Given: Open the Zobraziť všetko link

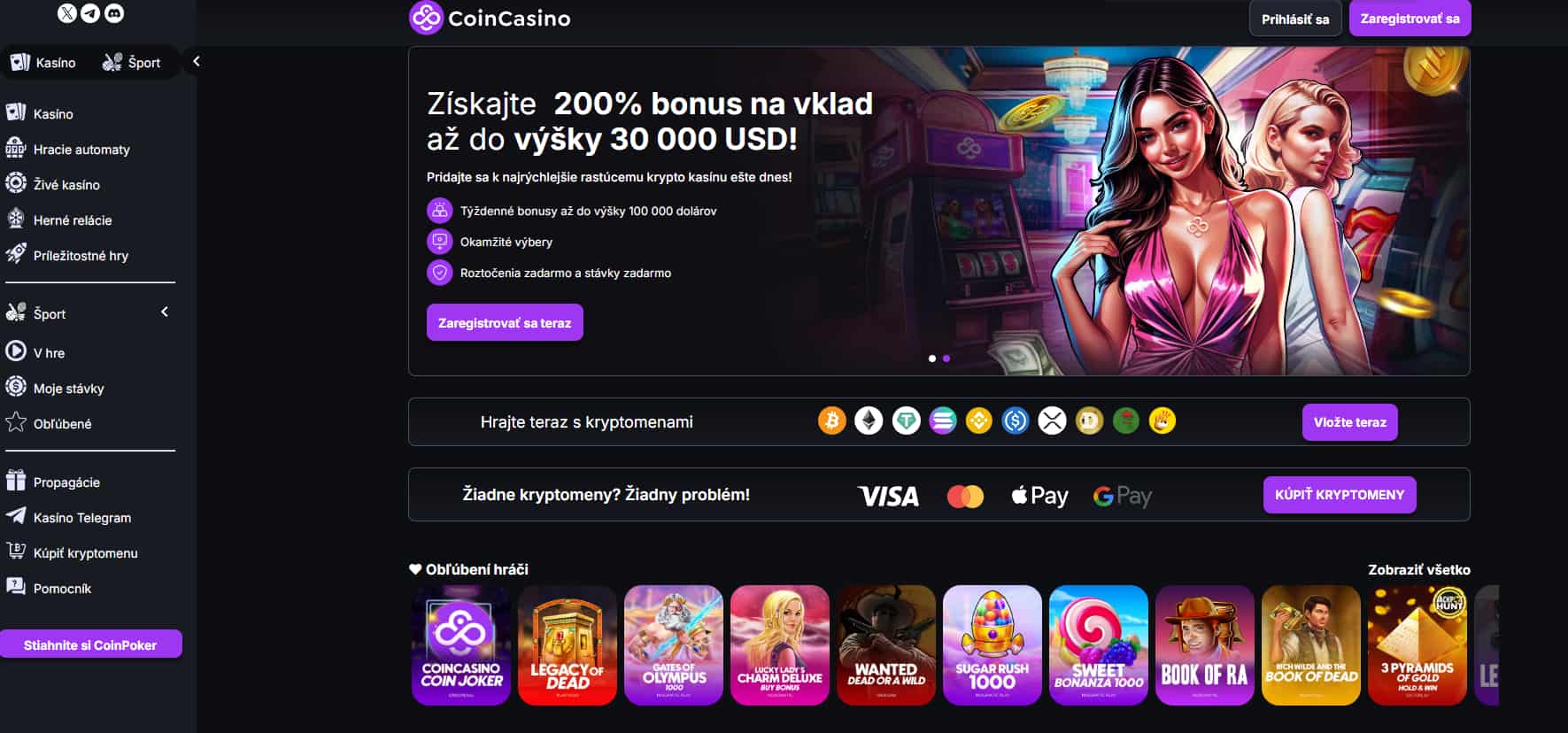Looking at the screenshot, I should tap(1419, 570).
